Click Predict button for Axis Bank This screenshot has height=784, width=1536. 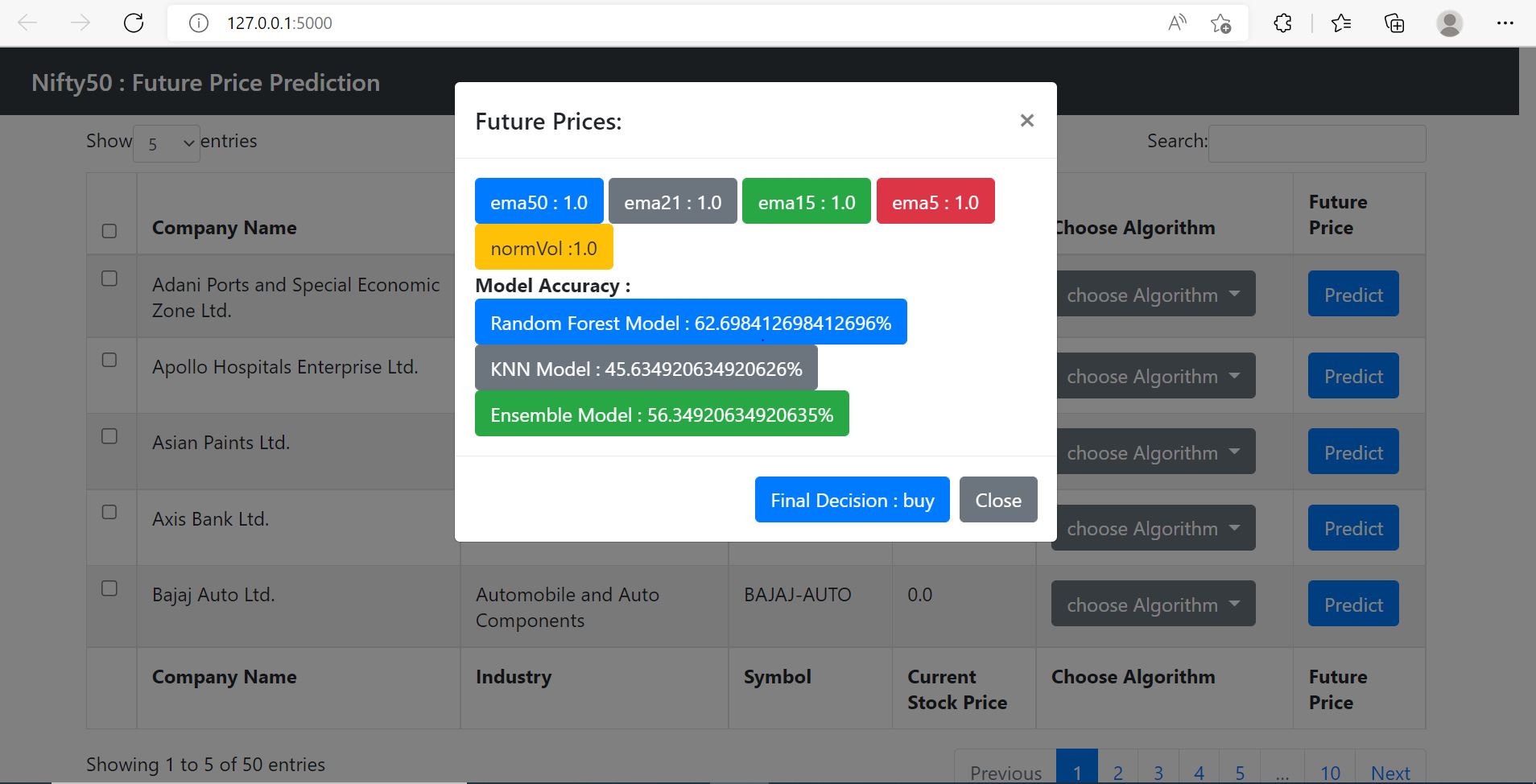tap(1353, 527)
